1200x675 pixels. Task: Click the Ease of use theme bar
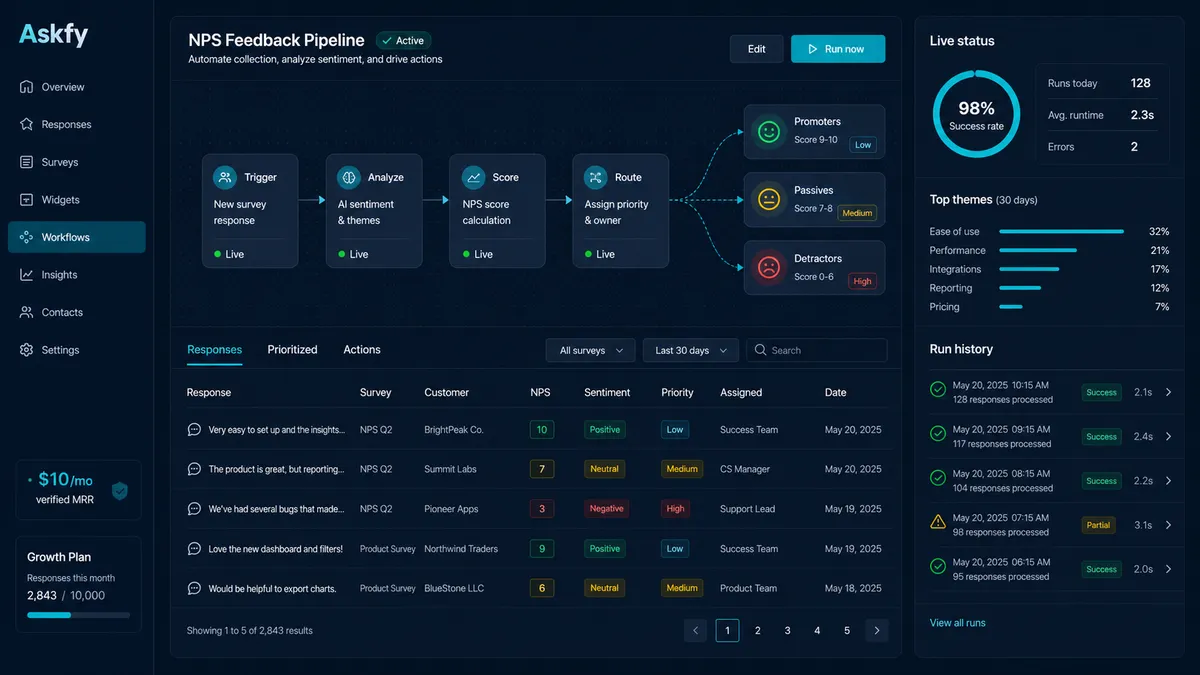coord(1061,232)
